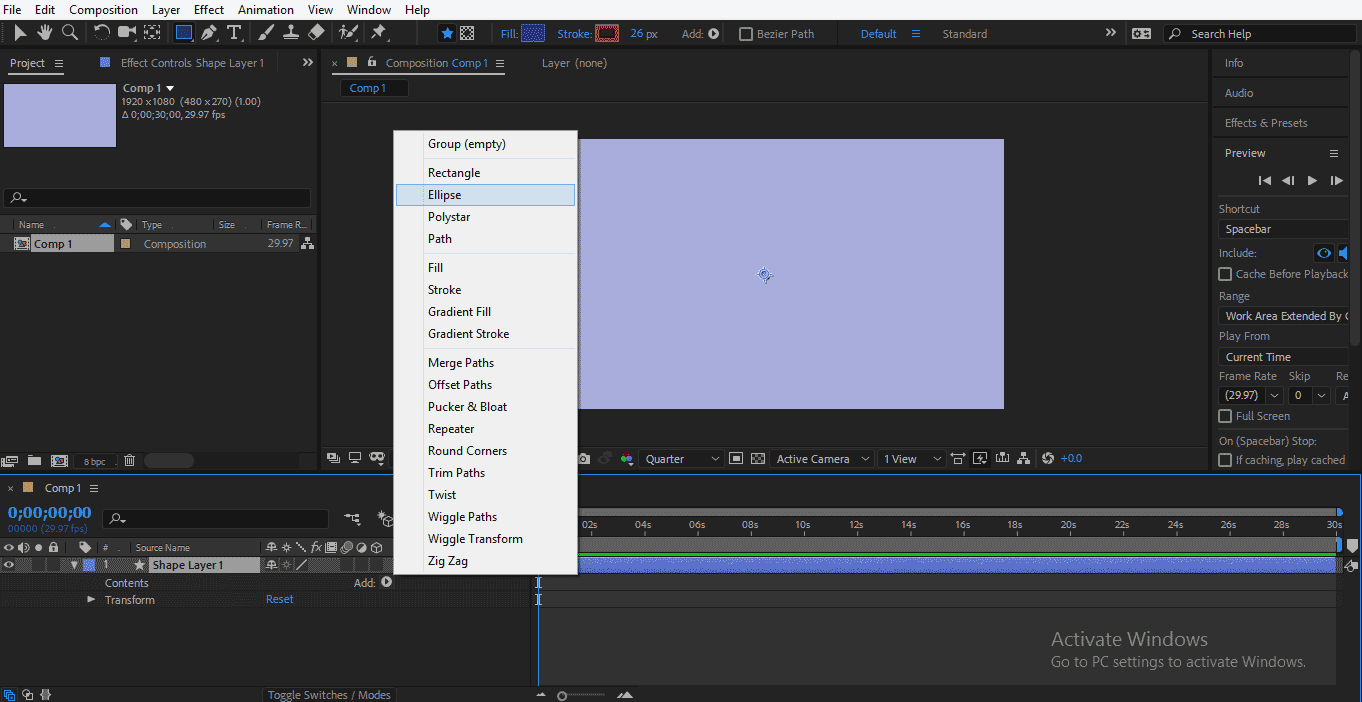This screenshot has height=702, width=1362.
Task: Open the Fill color swatch in the toolbar
Action: [531, 33]
